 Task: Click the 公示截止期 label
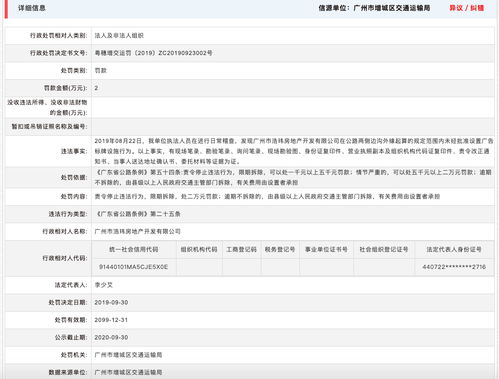coord(71,337)
